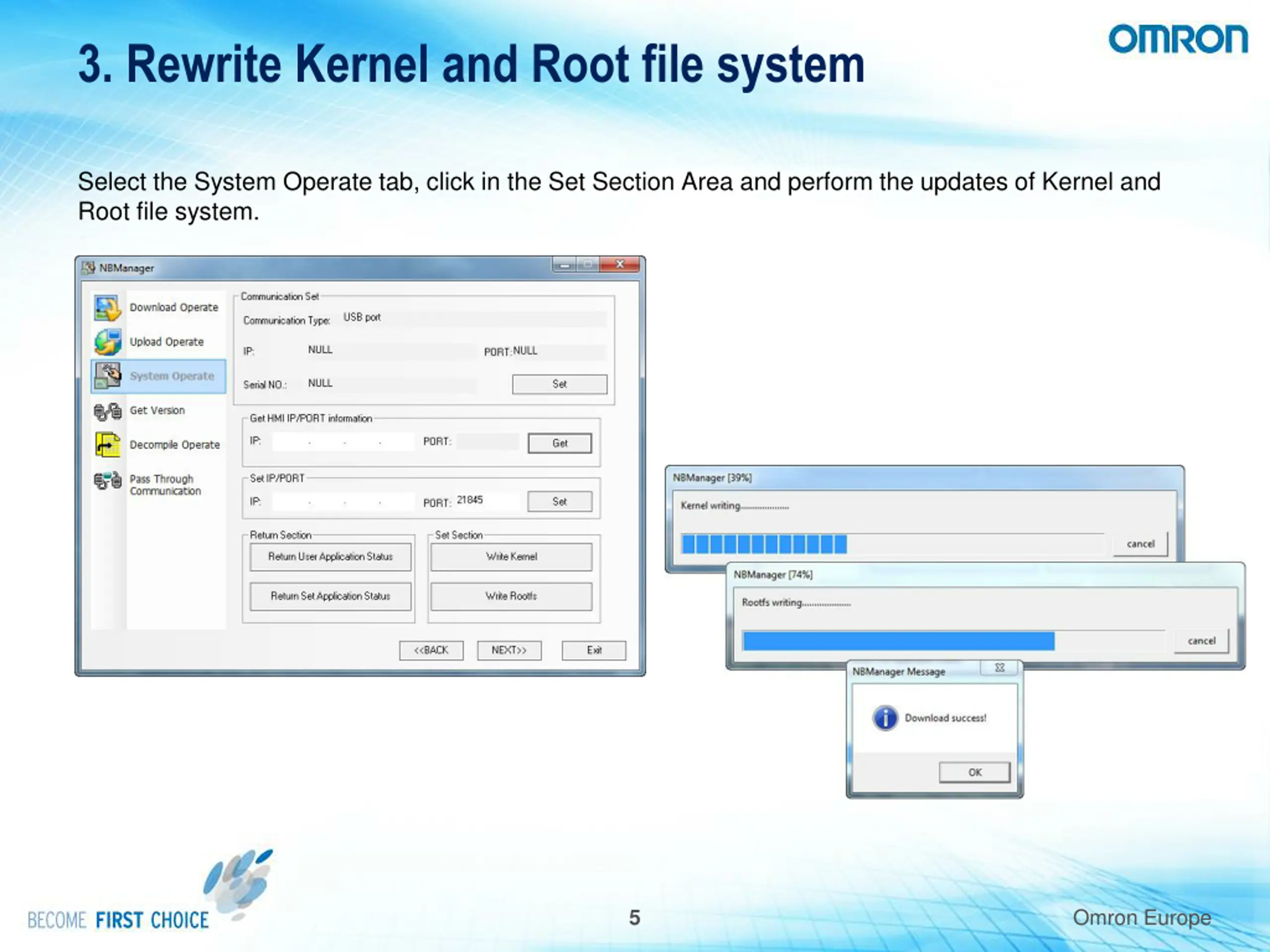Screen dimensions: 1270x952
Task: Click the Download Operate icon
Action: [107, 308]
